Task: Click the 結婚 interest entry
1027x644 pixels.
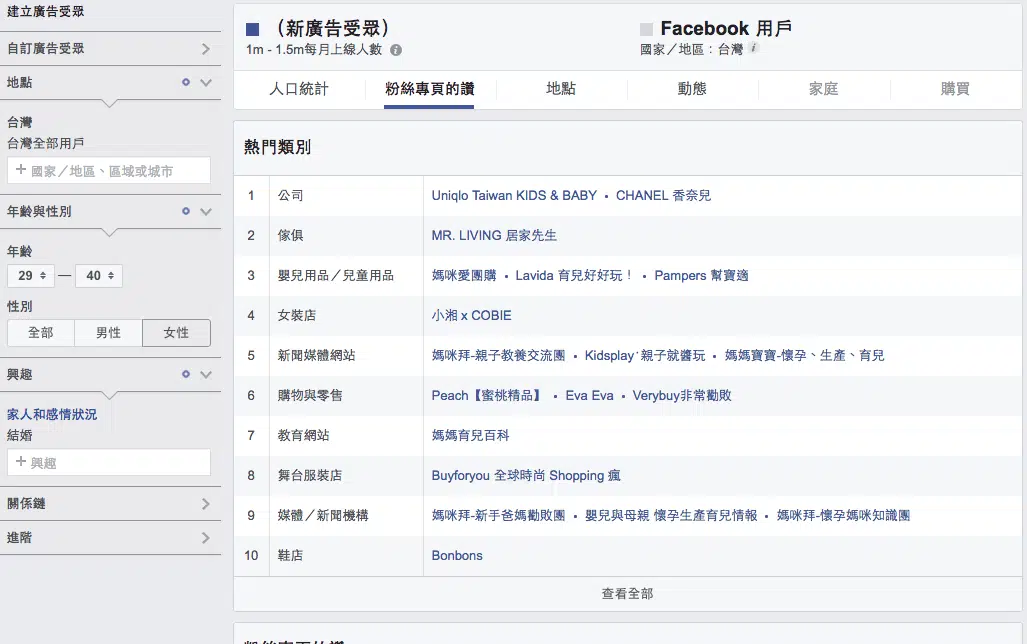Action: pyautogui.click(x=20, y=435)
